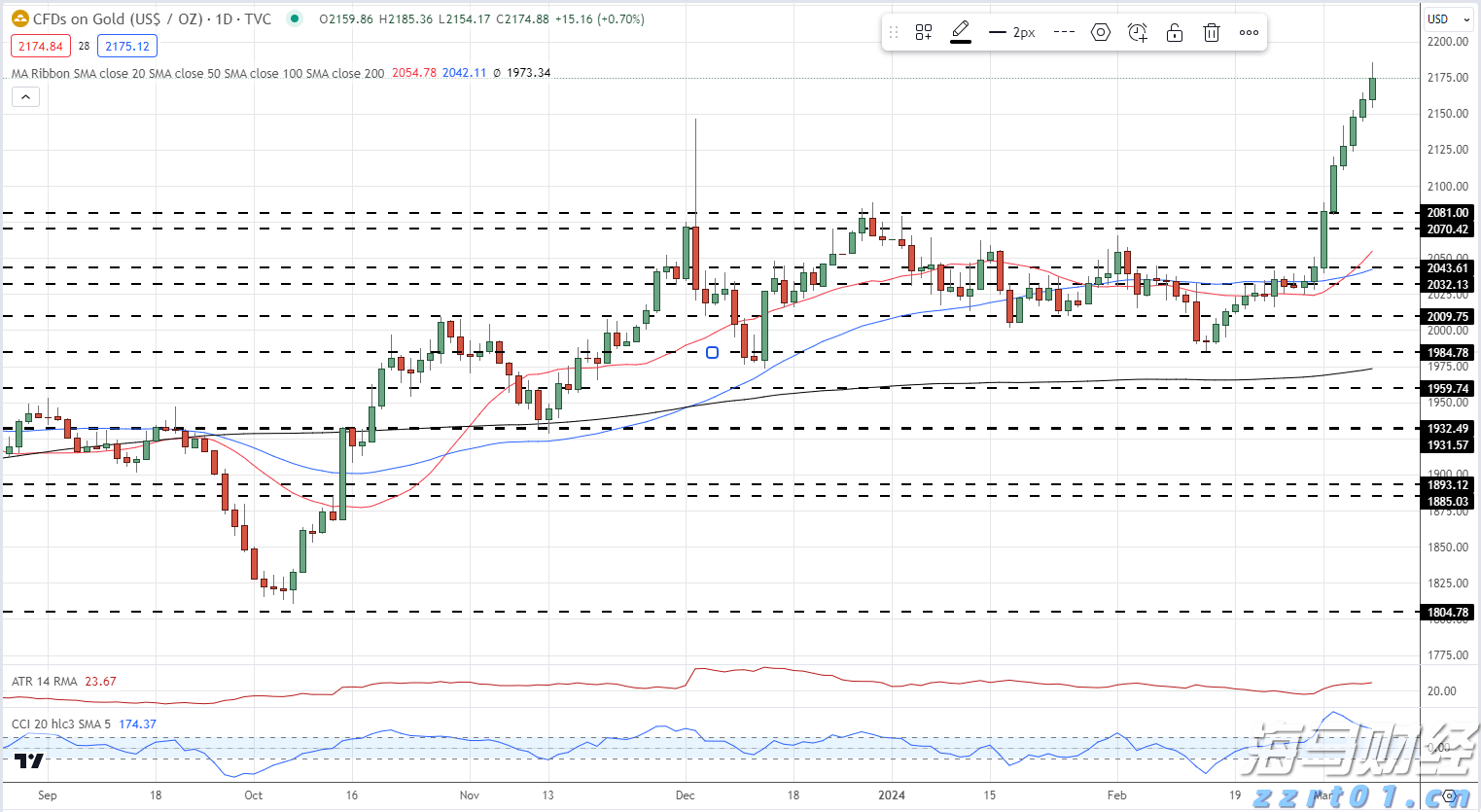Screen dimensions: 1481x812
Task: Open the USD currency dropdown
Action: (x=1448, y=18)
